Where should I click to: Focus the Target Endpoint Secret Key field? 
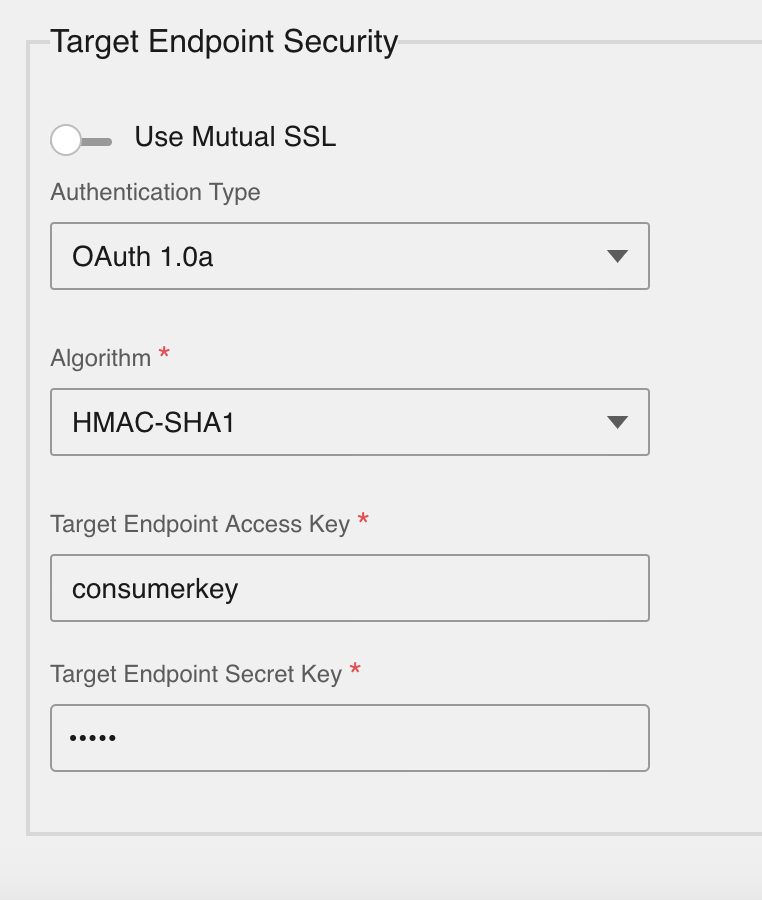tap(349, 738)
